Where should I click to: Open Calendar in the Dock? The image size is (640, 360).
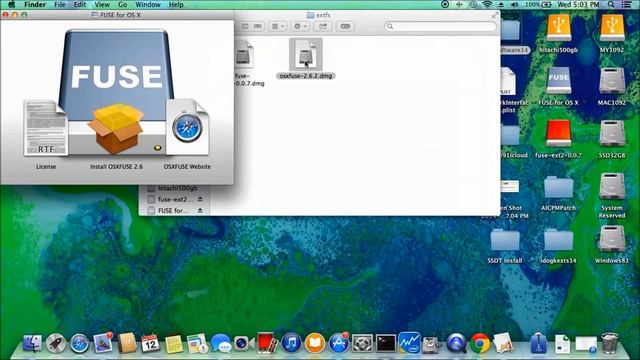tap(150, 343)
